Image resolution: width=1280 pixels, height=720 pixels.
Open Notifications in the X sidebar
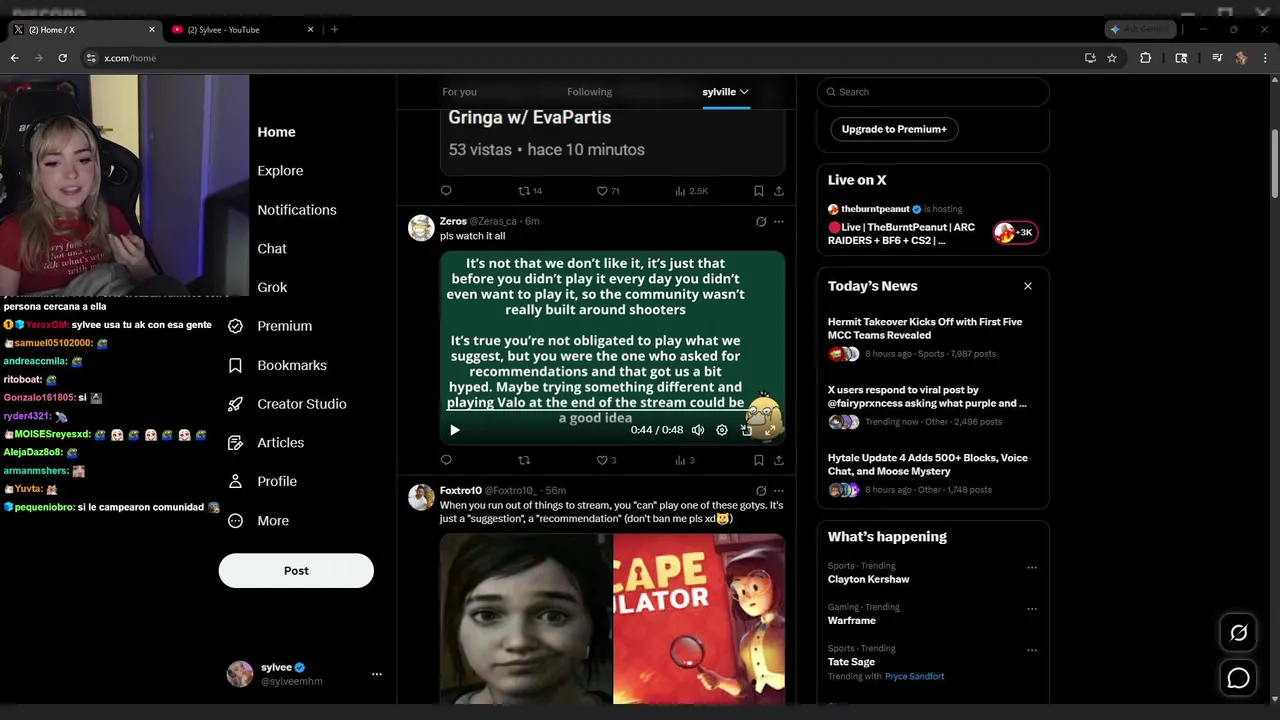297,210
